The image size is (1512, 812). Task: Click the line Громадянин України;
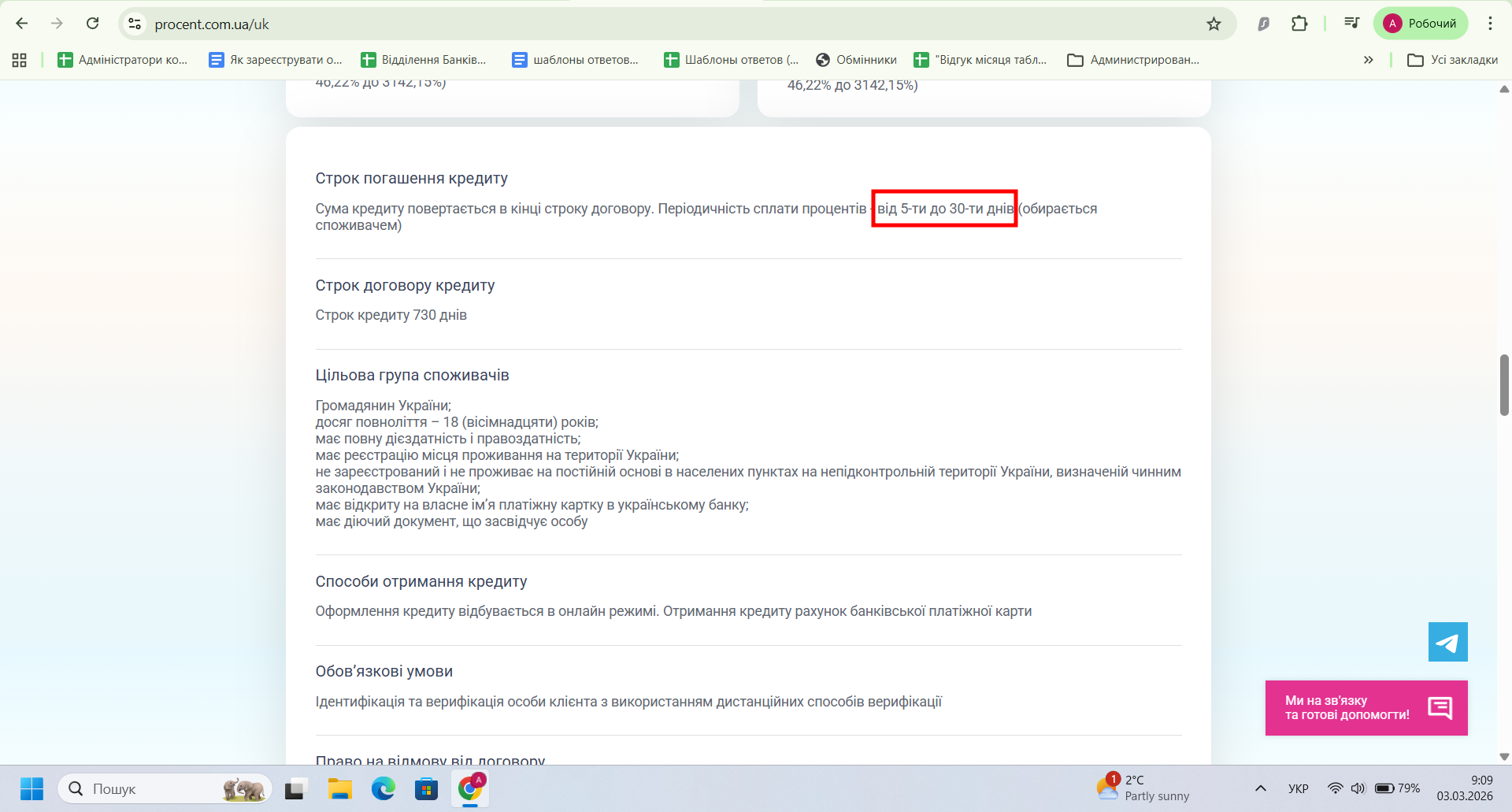[384, 406]
